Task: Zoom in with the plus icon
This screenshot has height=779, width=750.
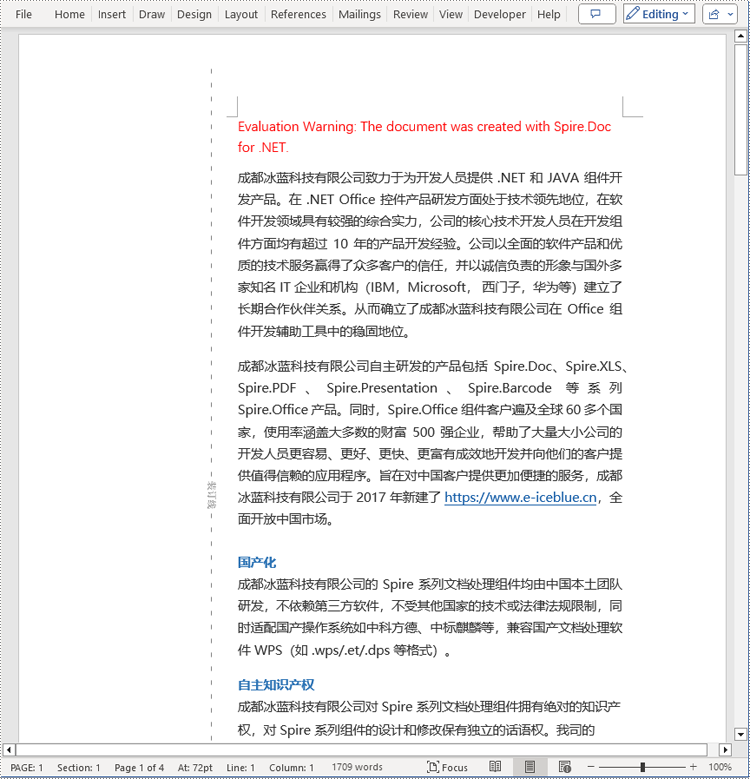Action: tap(693, 767)
